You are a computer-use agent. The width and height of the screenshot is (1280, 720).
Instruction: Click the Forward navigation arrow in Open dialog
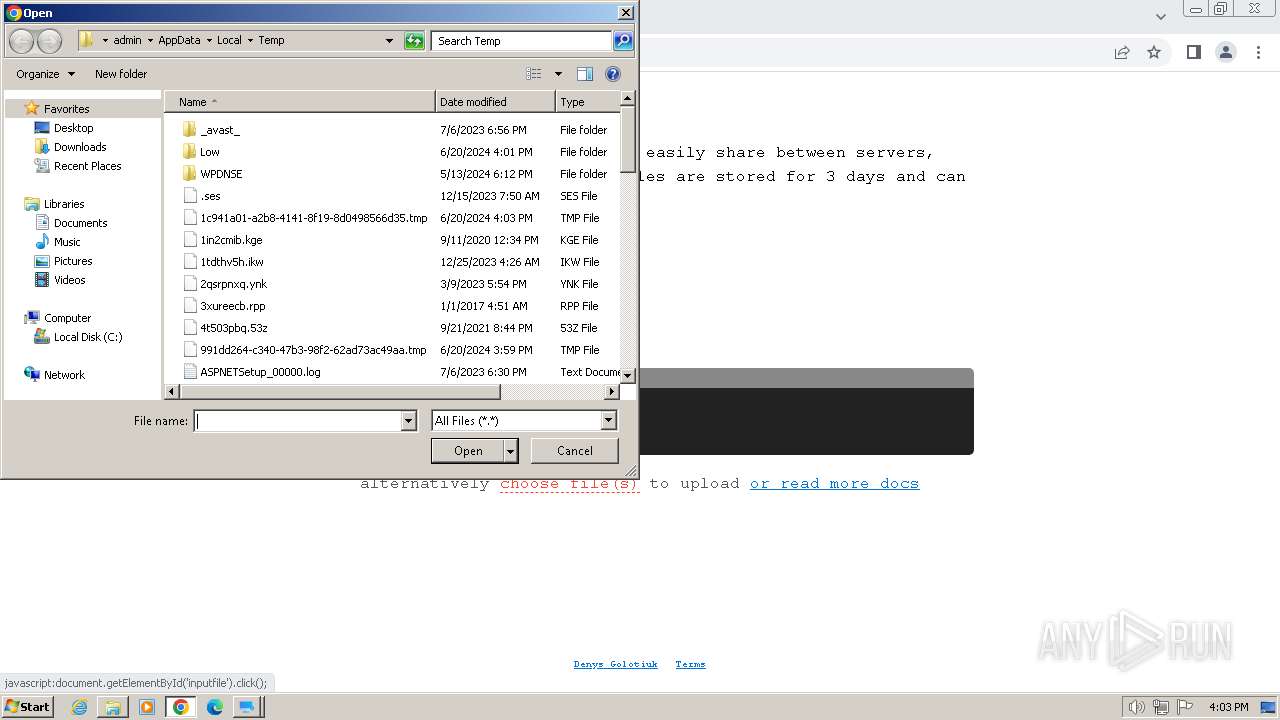(x=49, y=41)
